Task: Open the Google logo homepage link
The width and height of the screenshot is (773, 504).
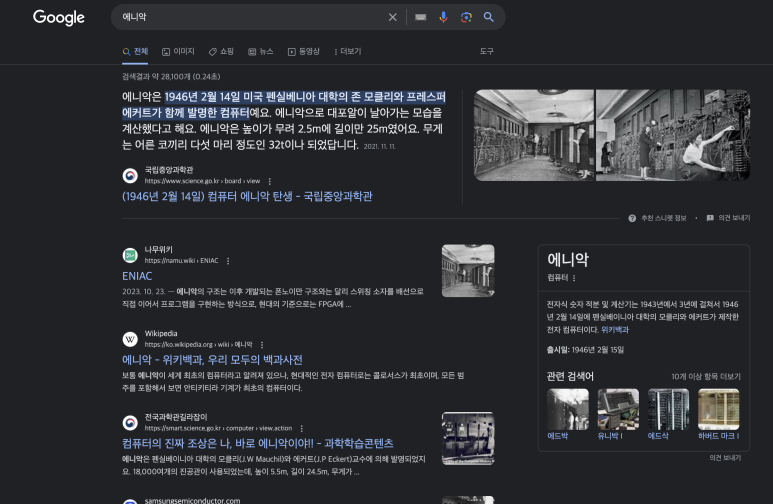Action: coord(59,17)
